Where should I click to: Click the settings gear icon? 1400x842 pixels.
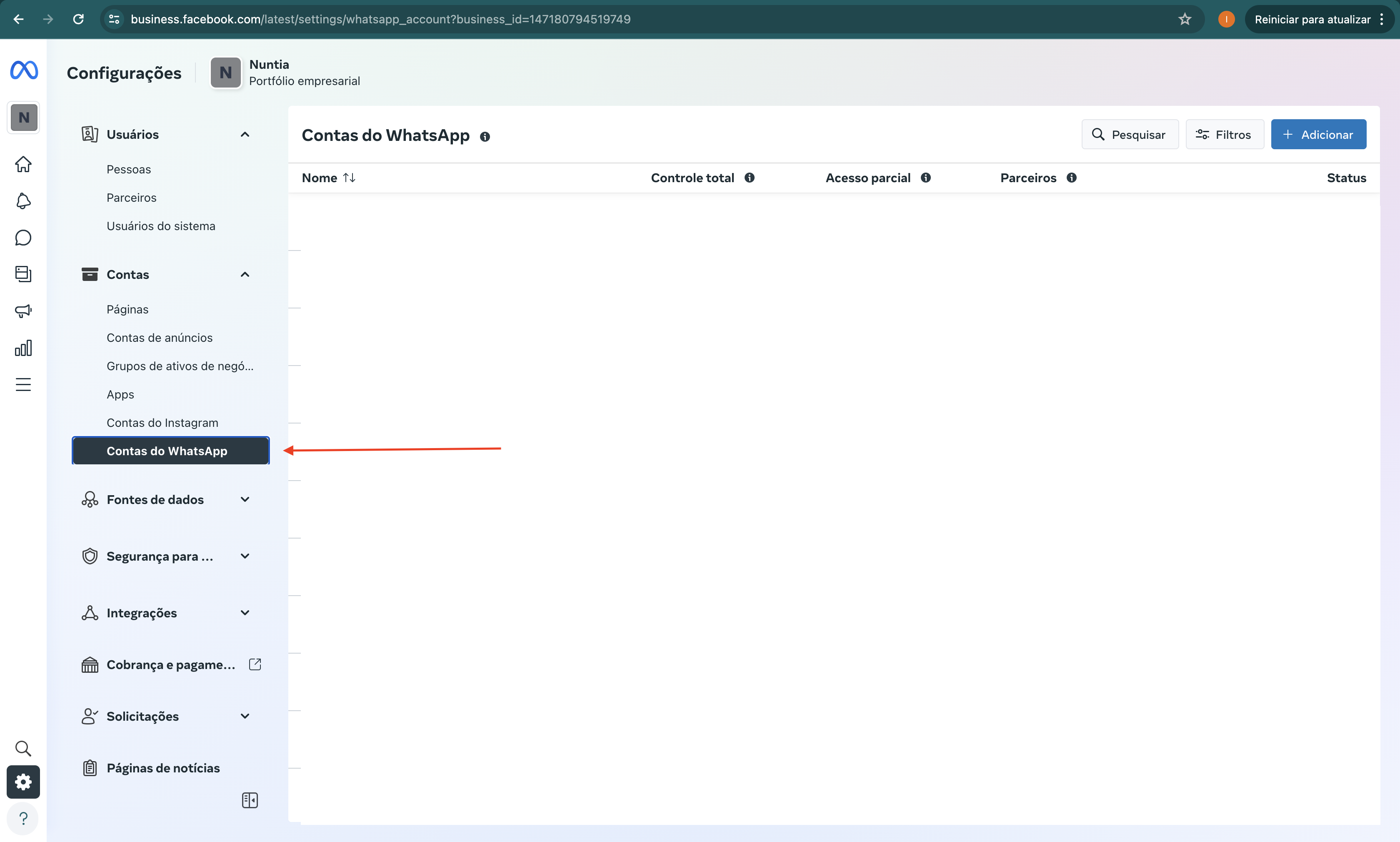pos(23,782)
